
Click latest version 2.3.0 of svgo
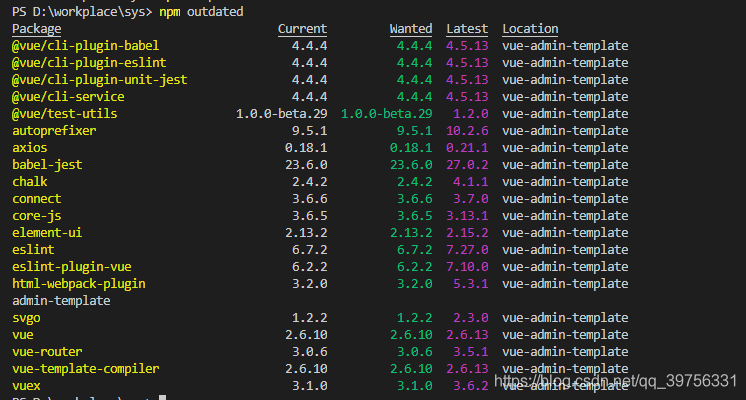[x=471, y=318]
